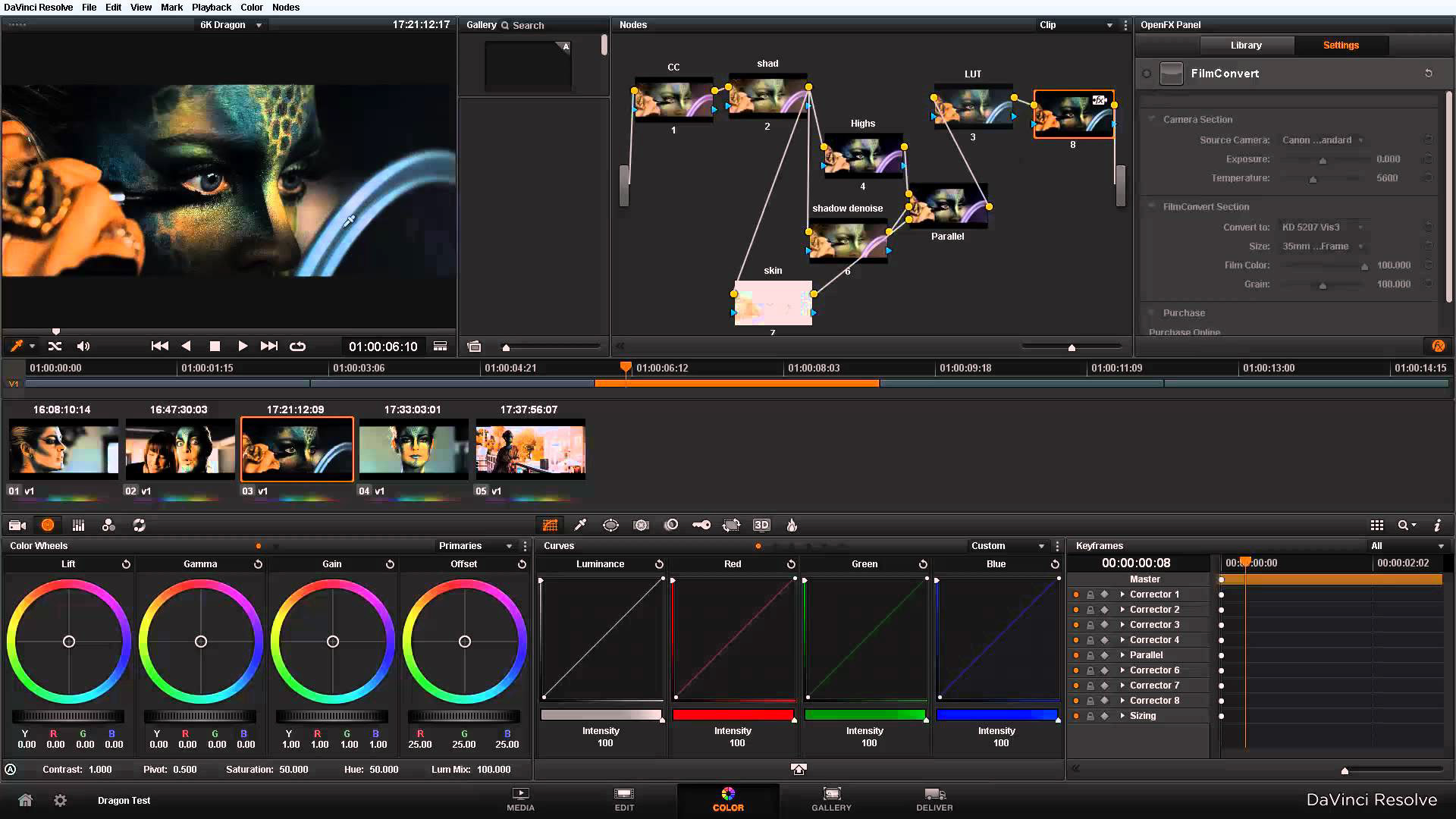Adjust the Grain slider handle

tap(1323, 286)
